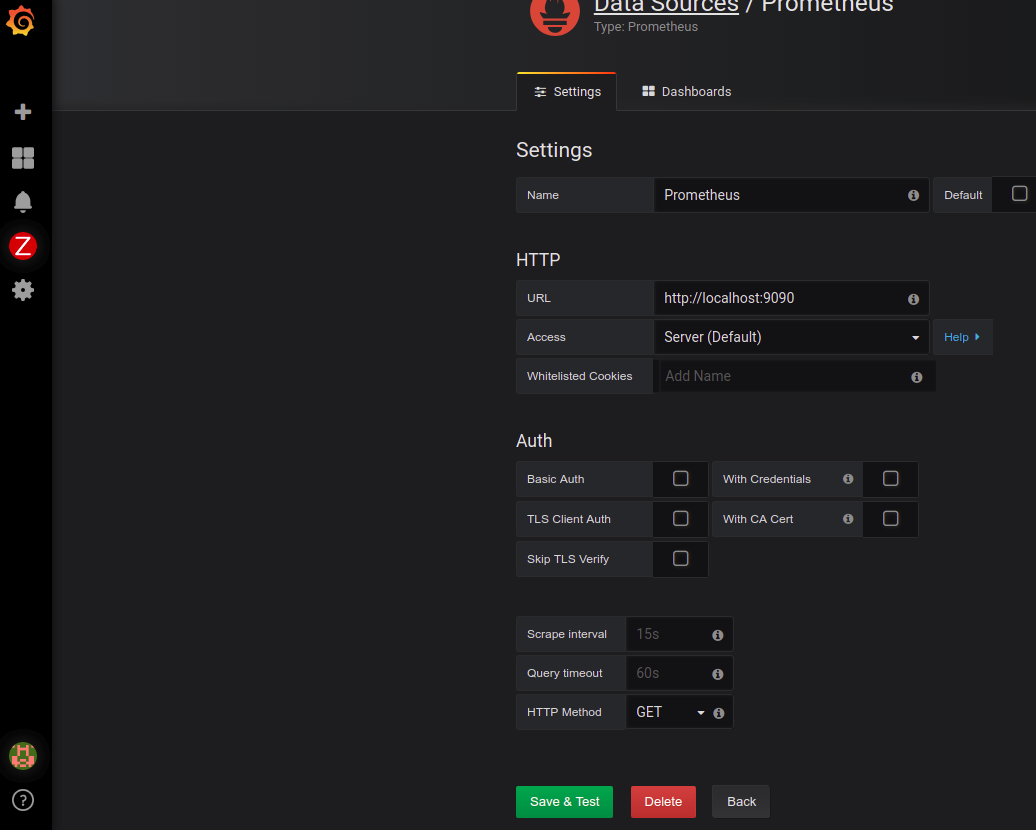Show info tooltip for With Credentials
Image resolution: width=1036 pixels, height=830 pixels.
pos(848,479)
